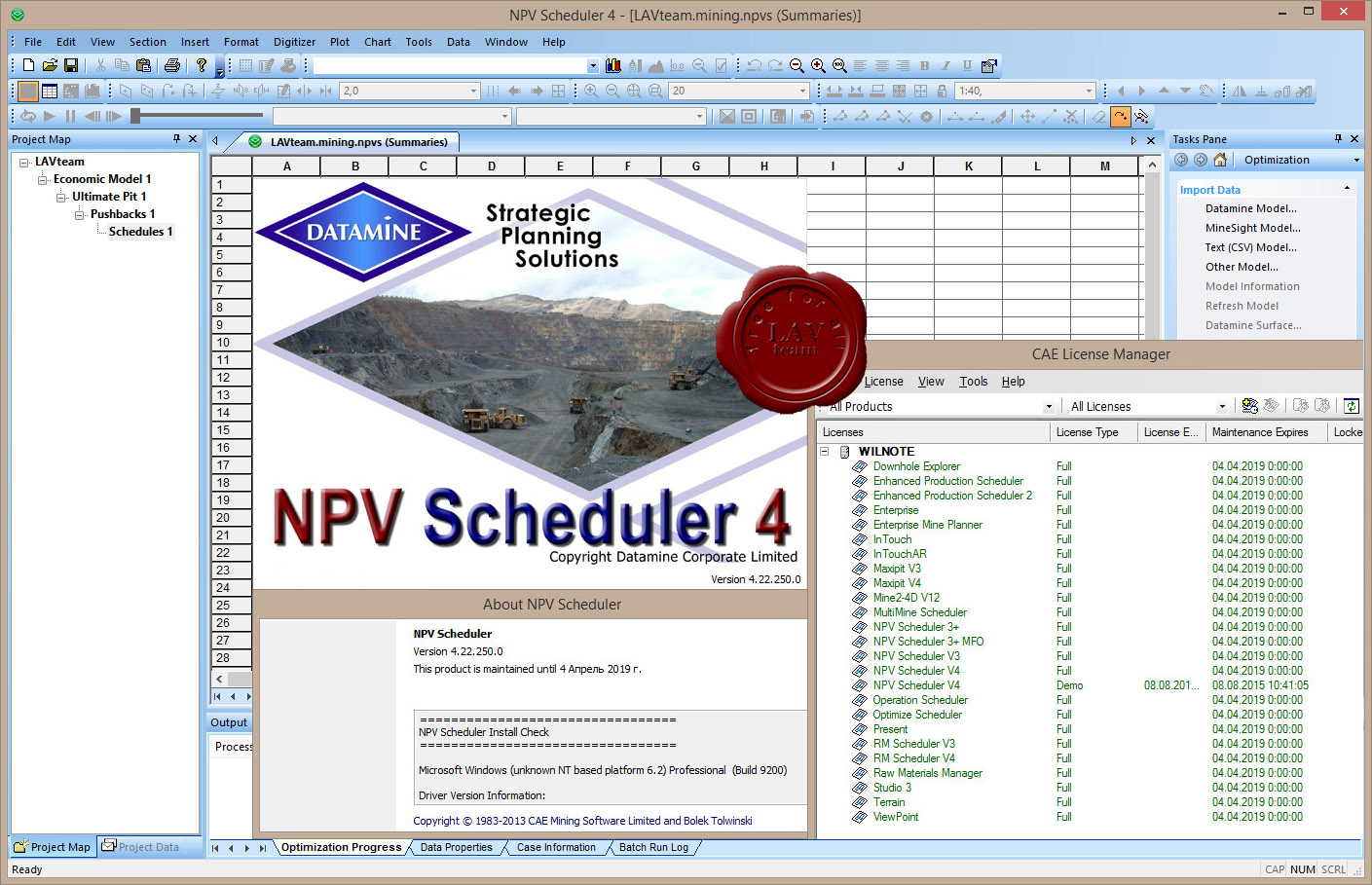Collapse the Import Data section
1372x885 pixels.
[x=1348, y=189]
